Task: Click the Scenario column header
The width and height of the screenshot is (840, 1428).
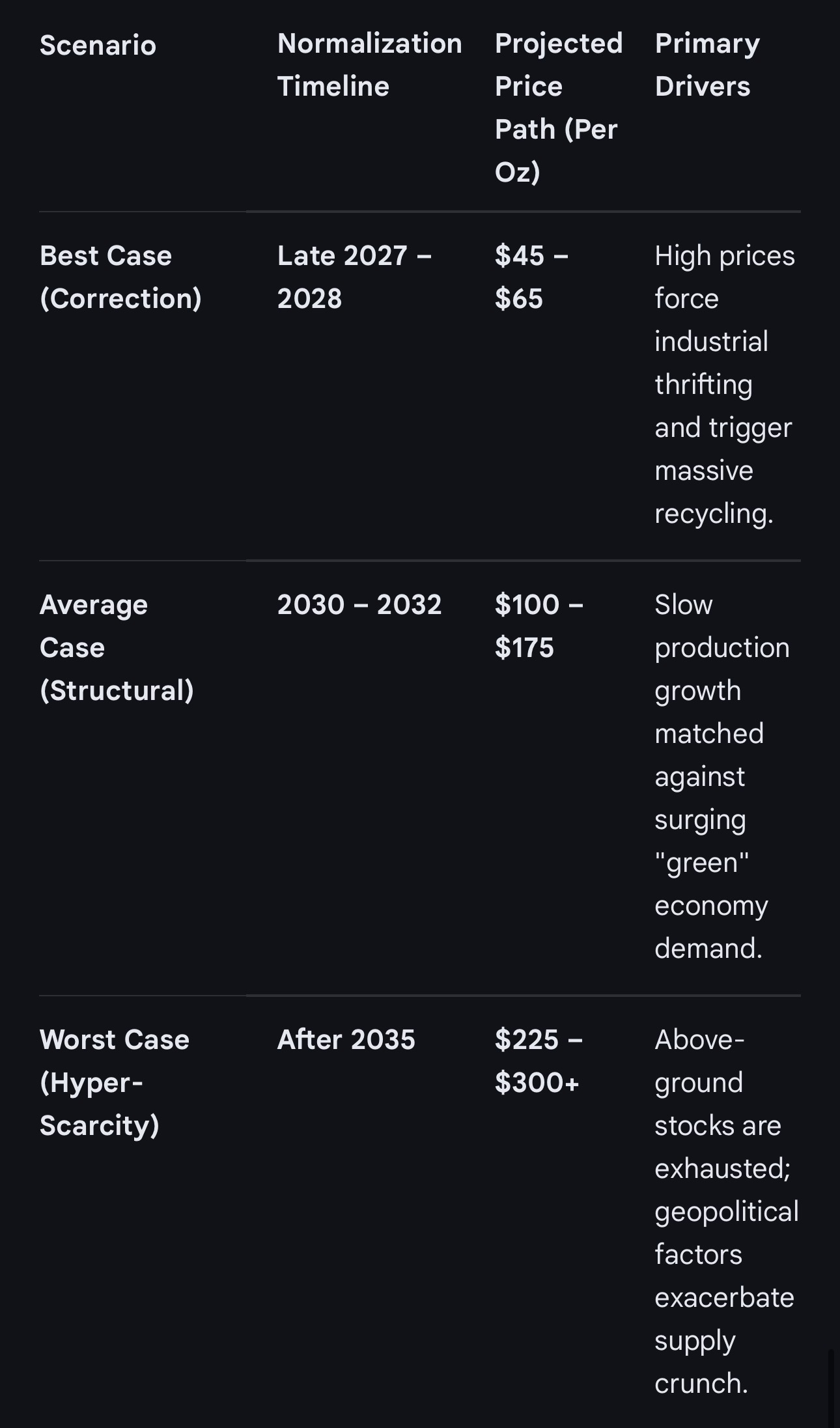Action: pos(98,46)
